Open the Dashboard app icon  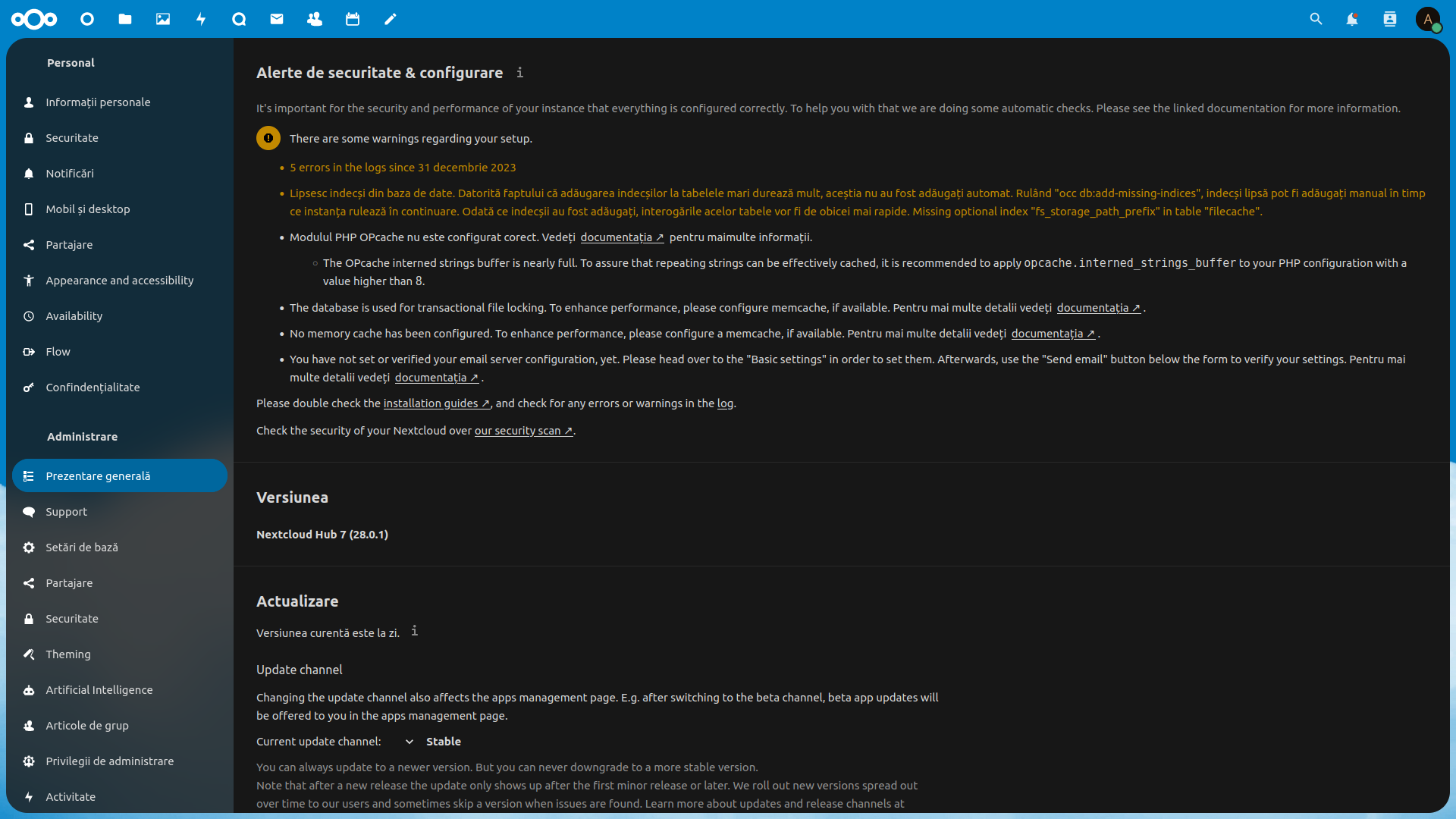87,19
